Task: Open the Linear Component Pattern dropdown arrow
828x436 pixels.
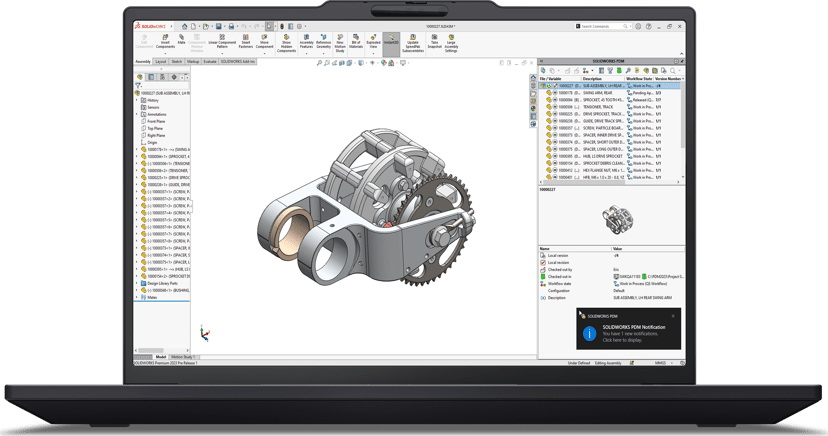Action: [222, 53]
